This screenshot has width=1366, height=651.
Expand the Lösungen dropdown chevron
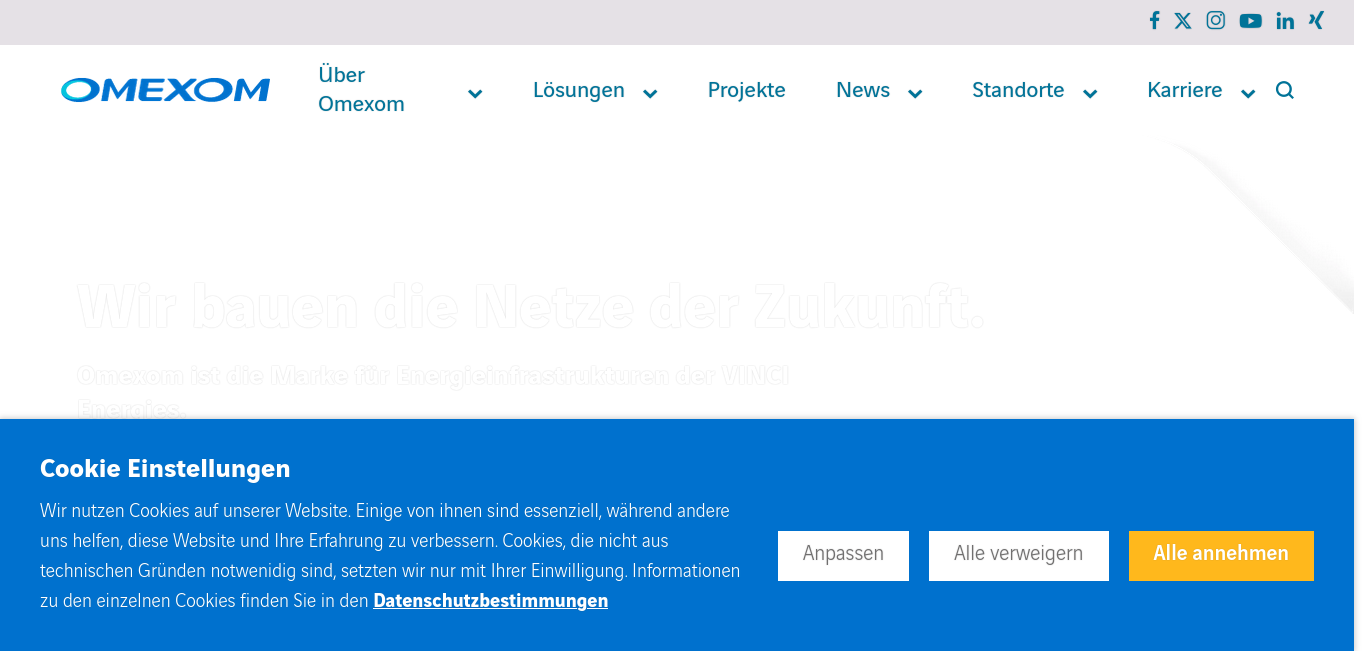click(x=650, y=94)
